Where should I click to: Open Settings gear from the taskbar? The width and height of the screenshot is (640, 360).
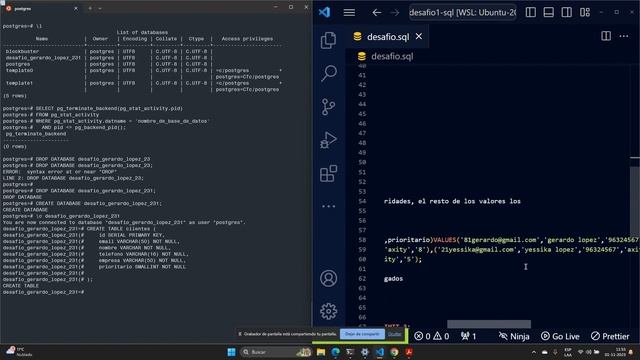365,352
